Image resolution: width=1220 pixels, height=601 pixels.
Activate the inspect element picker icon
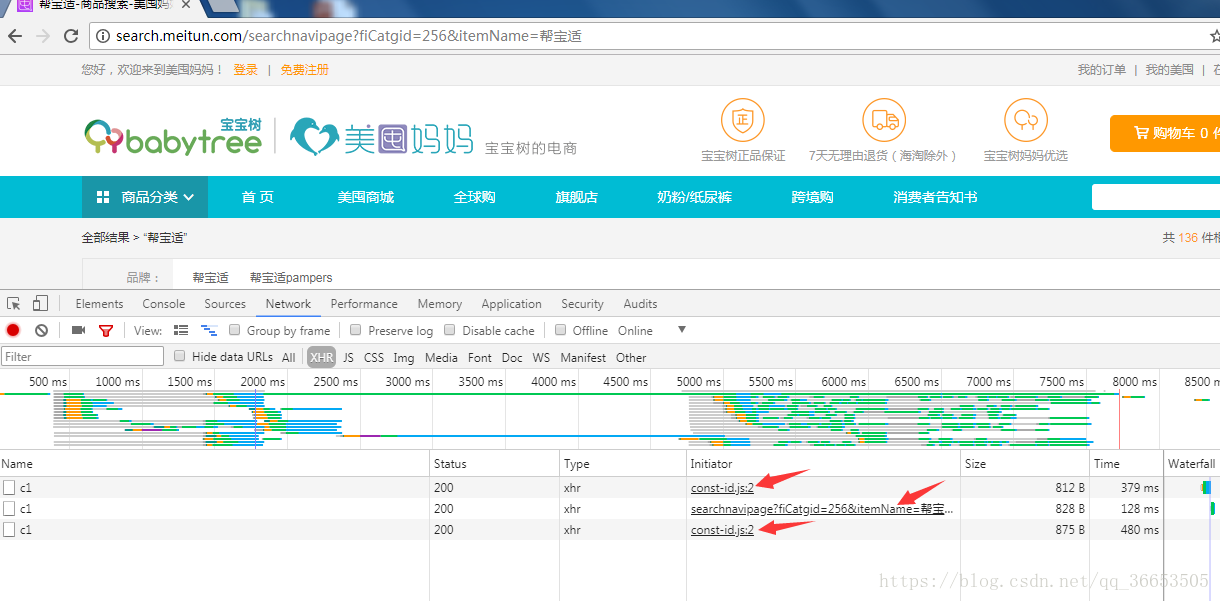coord(14,304)
